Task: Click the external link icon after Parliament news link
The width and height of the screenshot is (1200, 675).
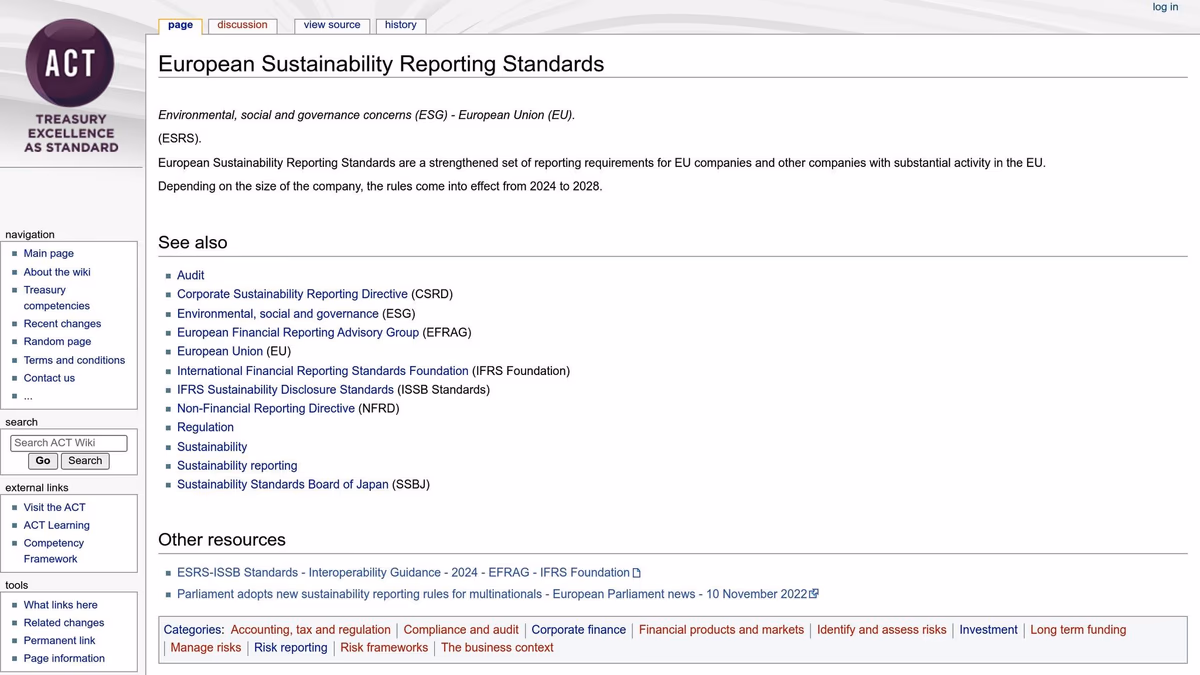Action: click(x=812, y=593)
